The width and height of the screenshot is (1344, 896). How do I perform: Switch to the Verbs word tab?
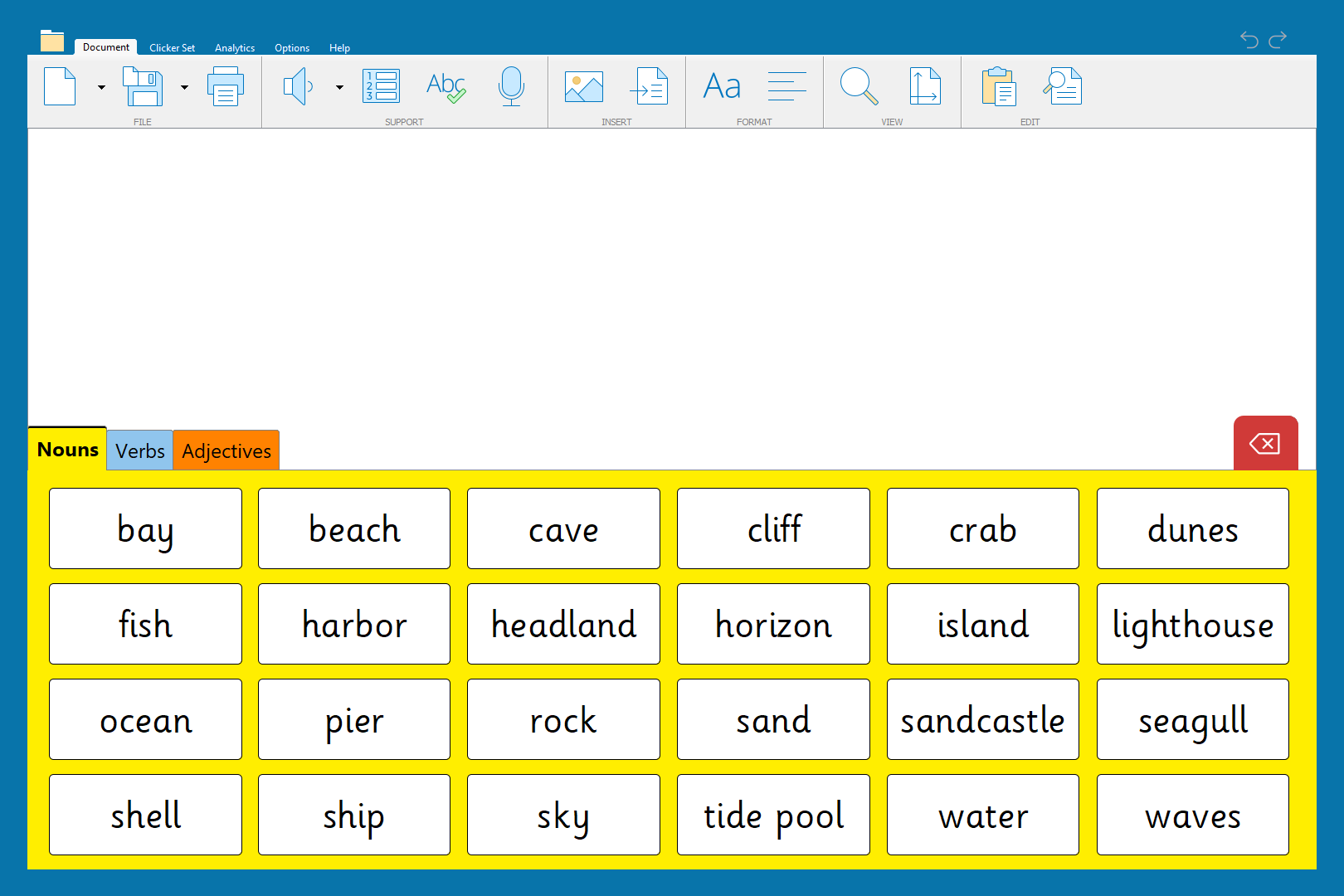(140, 450)
